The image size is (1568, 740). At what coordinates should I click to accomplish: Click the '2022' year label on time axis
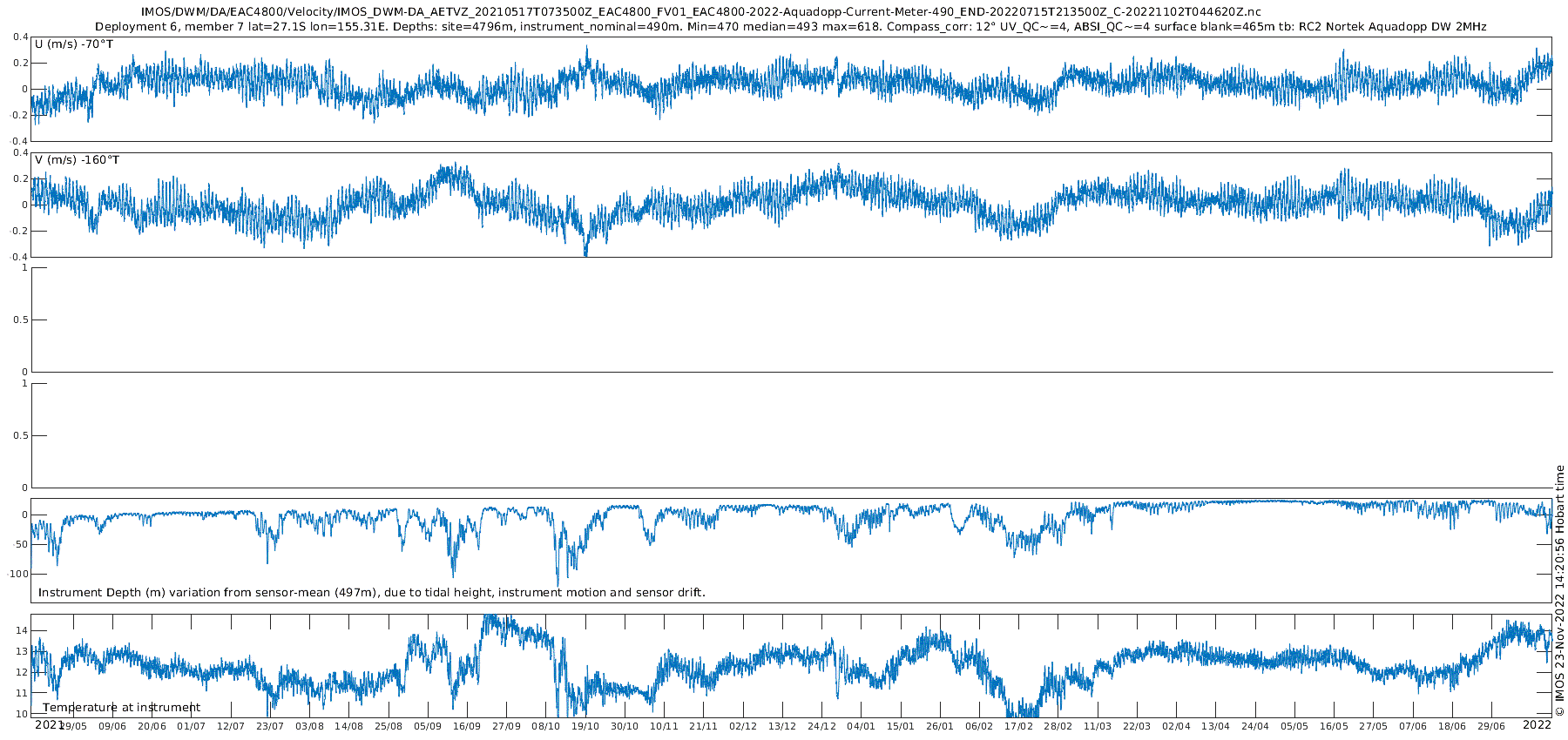1537,723
